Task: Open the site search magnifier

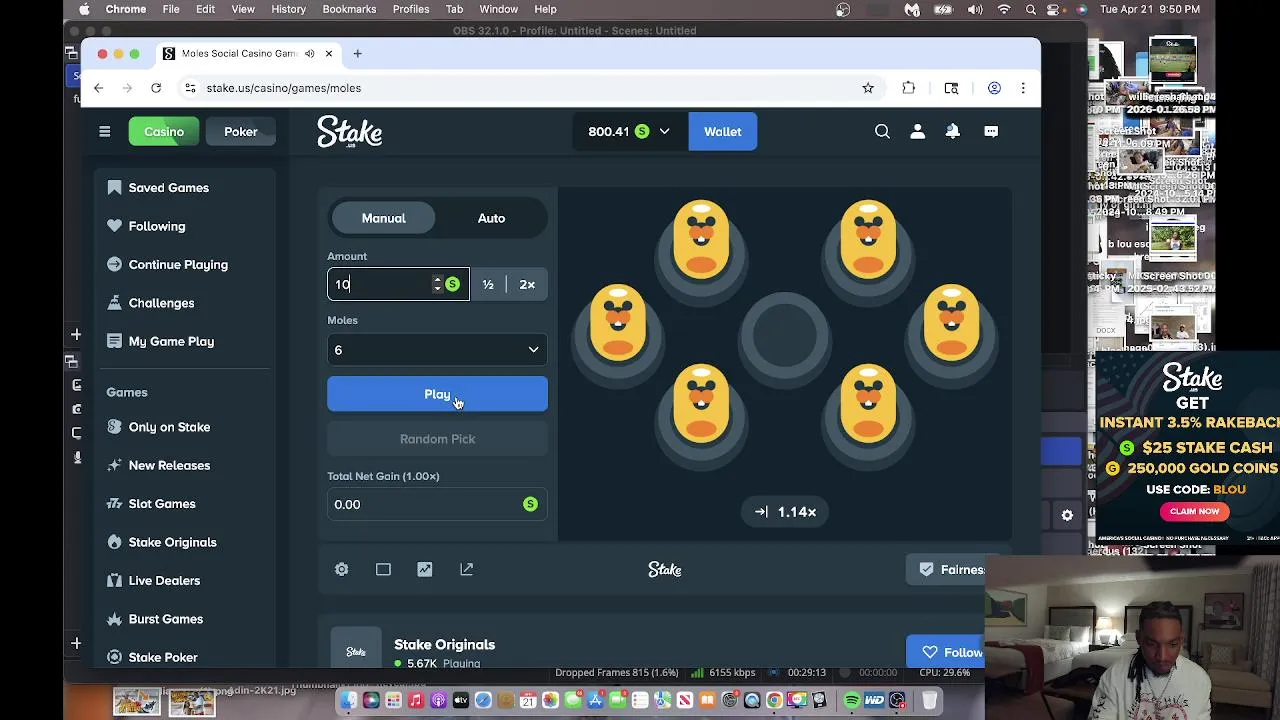Action: point(882,131)
